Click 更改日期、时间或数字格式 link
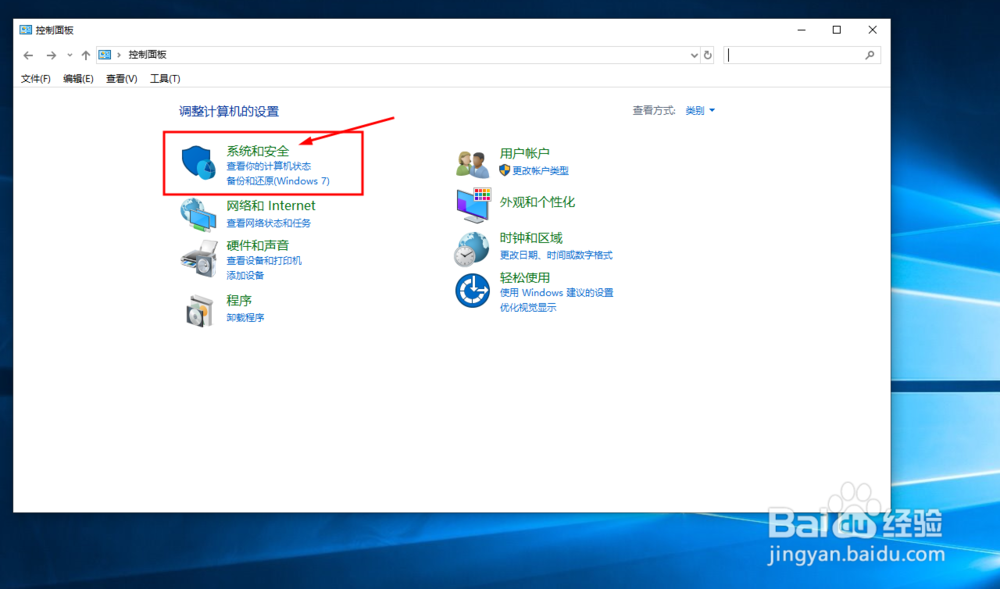This screenshot has width=1000, height=589. (x=556, y=255)
